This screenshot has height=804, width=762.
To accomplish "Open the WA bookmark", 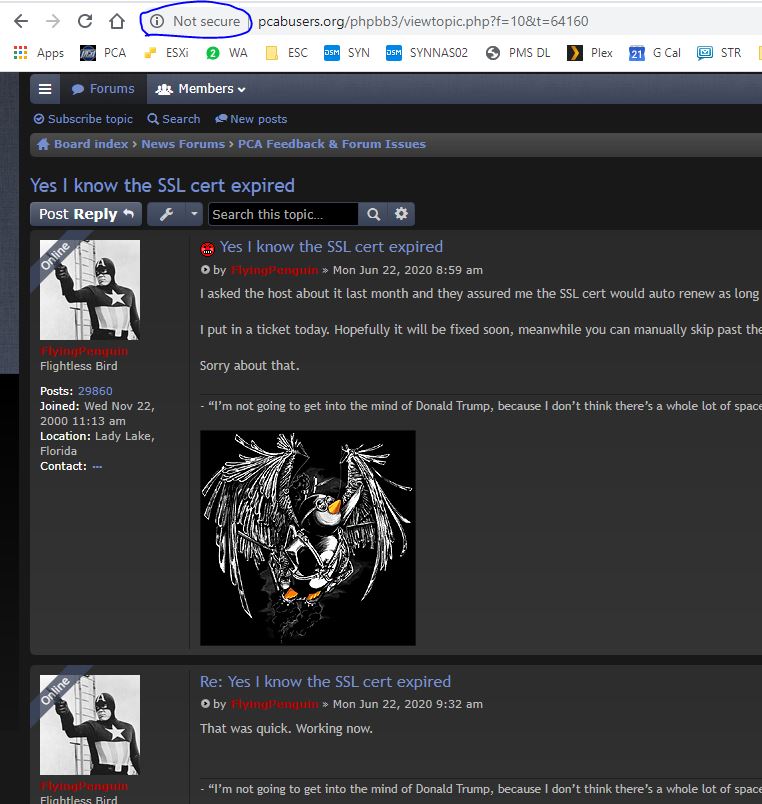I will [227, 53].
